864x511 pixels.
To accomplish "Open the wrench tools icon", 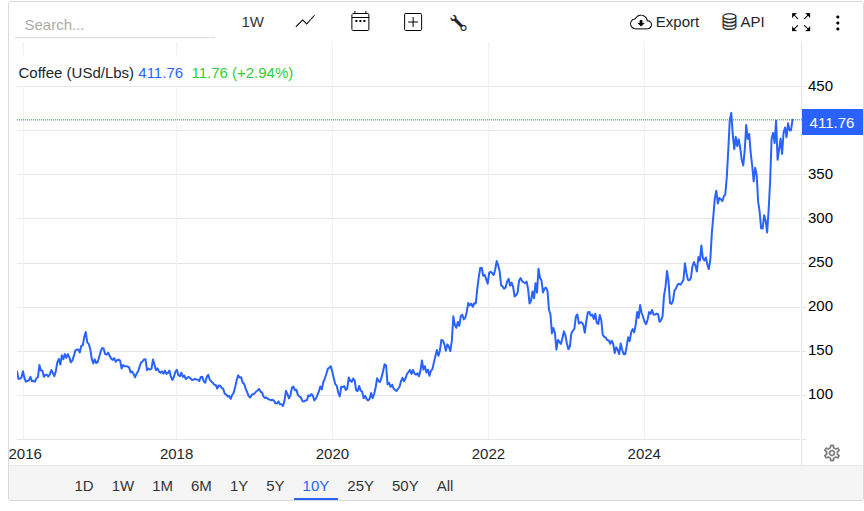I will 459,23.
